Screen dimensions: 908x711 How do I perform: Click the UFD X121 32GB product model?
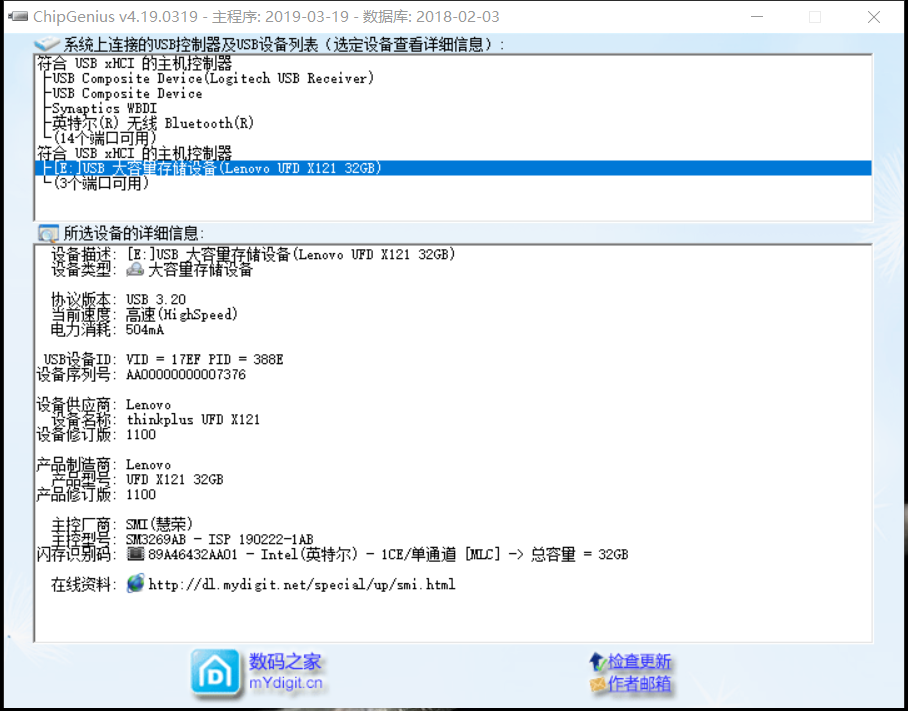pos(174,479)
